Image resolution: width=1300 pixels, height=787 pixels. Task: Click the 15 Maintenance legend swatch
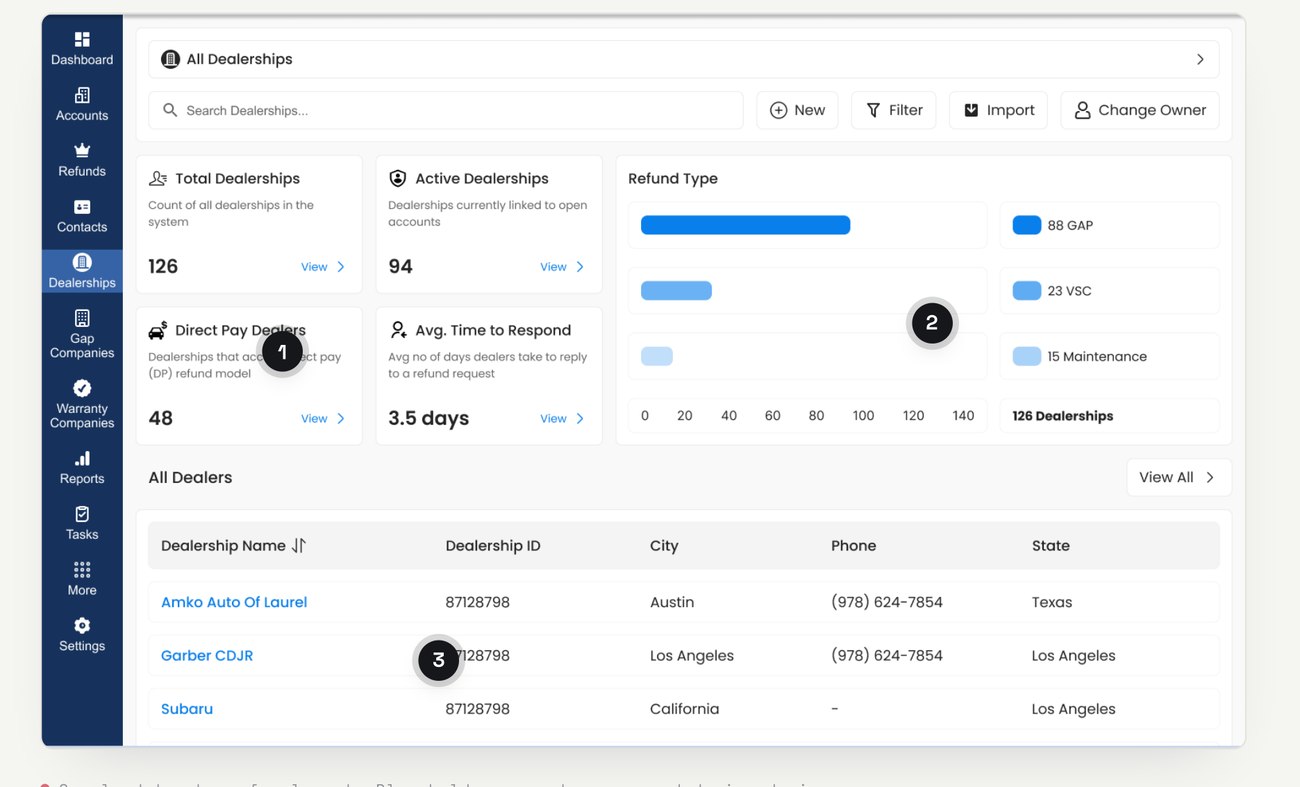(1027, 356)
